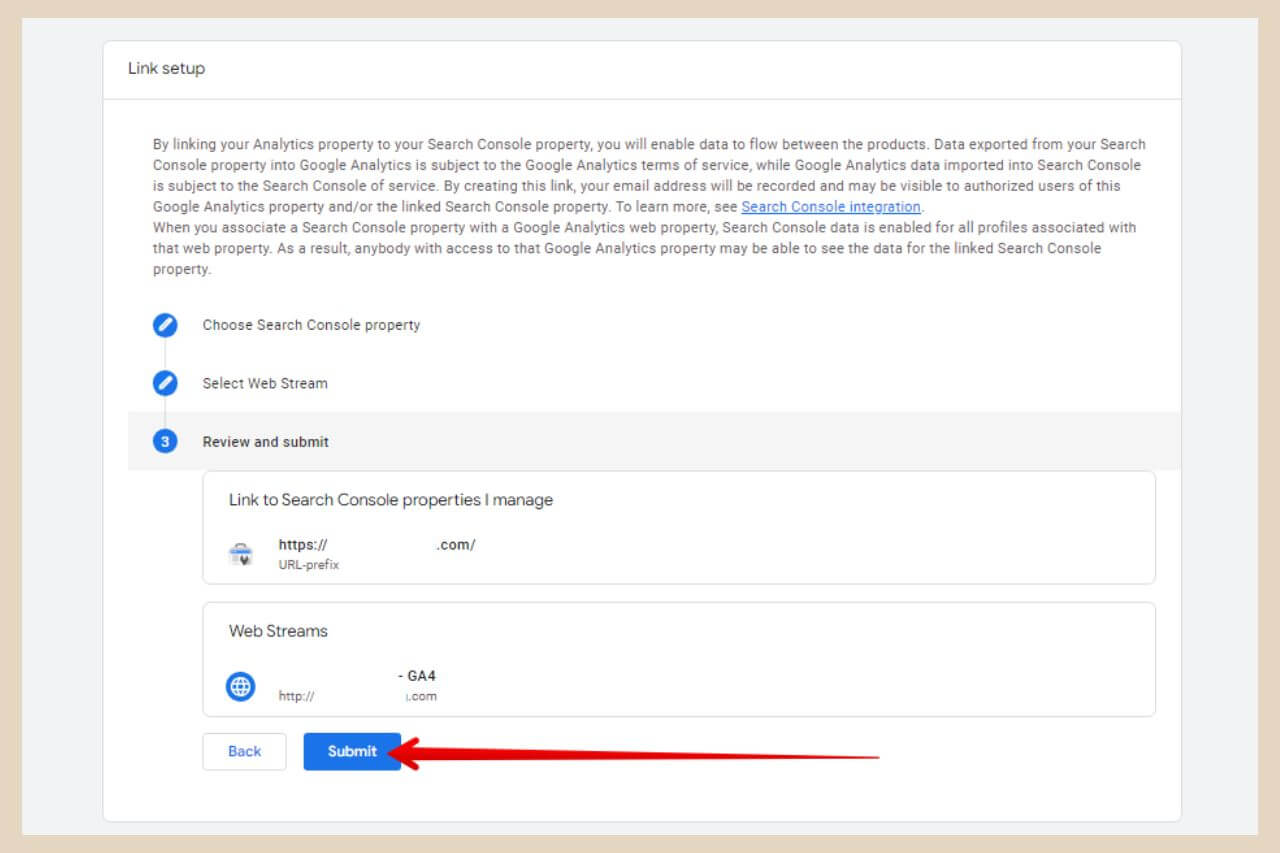Click the Link to Search Console properties heading

coord(391,499)
